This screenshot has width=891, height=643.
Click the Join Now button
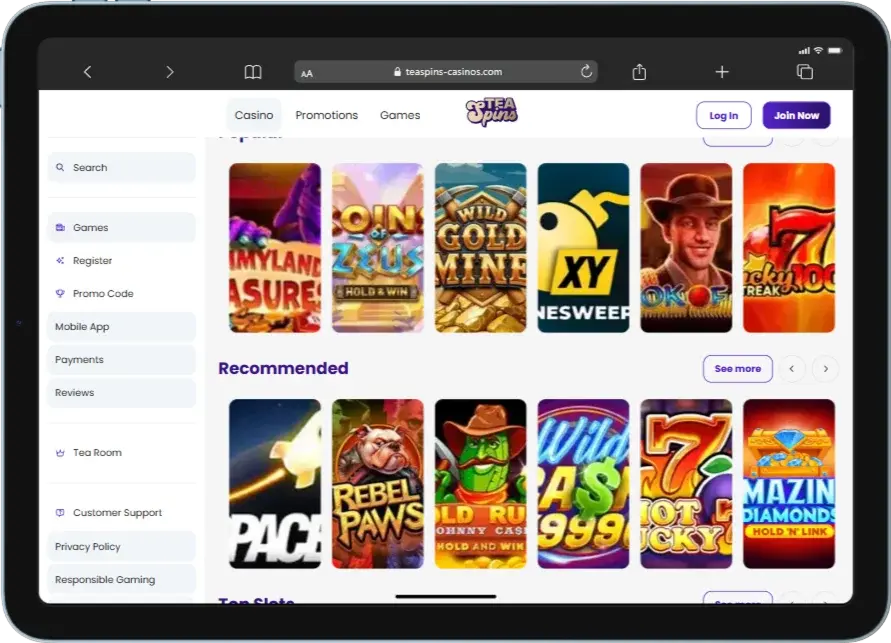[x=796, y=115]
